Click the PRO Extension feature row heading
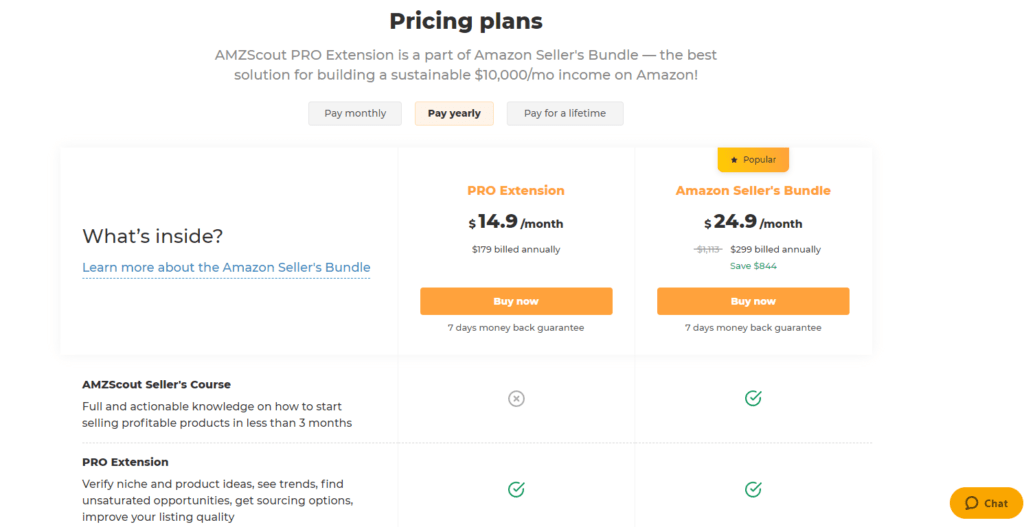This screenshot has height=527, width=1024. click(x=125, y=462)
